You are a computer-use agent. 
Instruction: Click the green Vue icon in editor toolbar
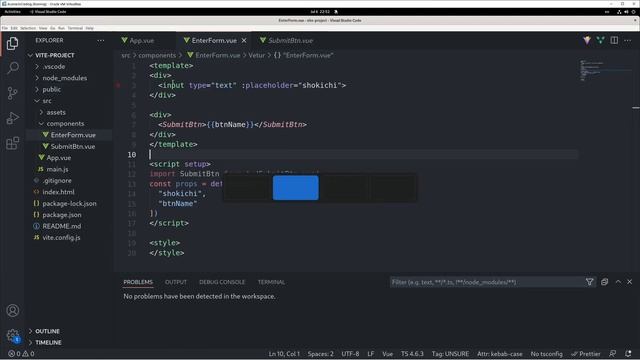[x=600, y=40]
